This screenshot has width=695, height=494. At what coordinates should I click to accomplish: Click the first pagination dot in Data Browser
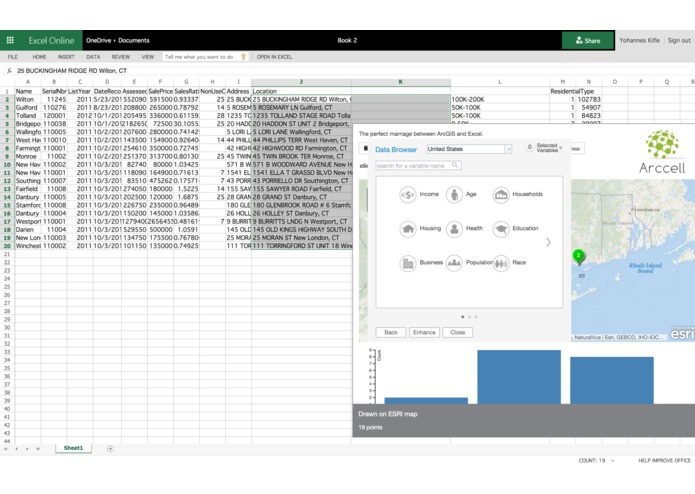point(463,317)
